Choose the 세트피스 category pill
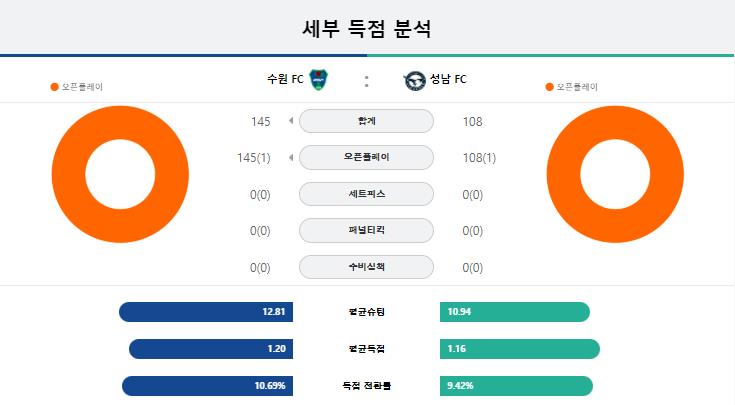Screen dimensions: 735x405 366,194
